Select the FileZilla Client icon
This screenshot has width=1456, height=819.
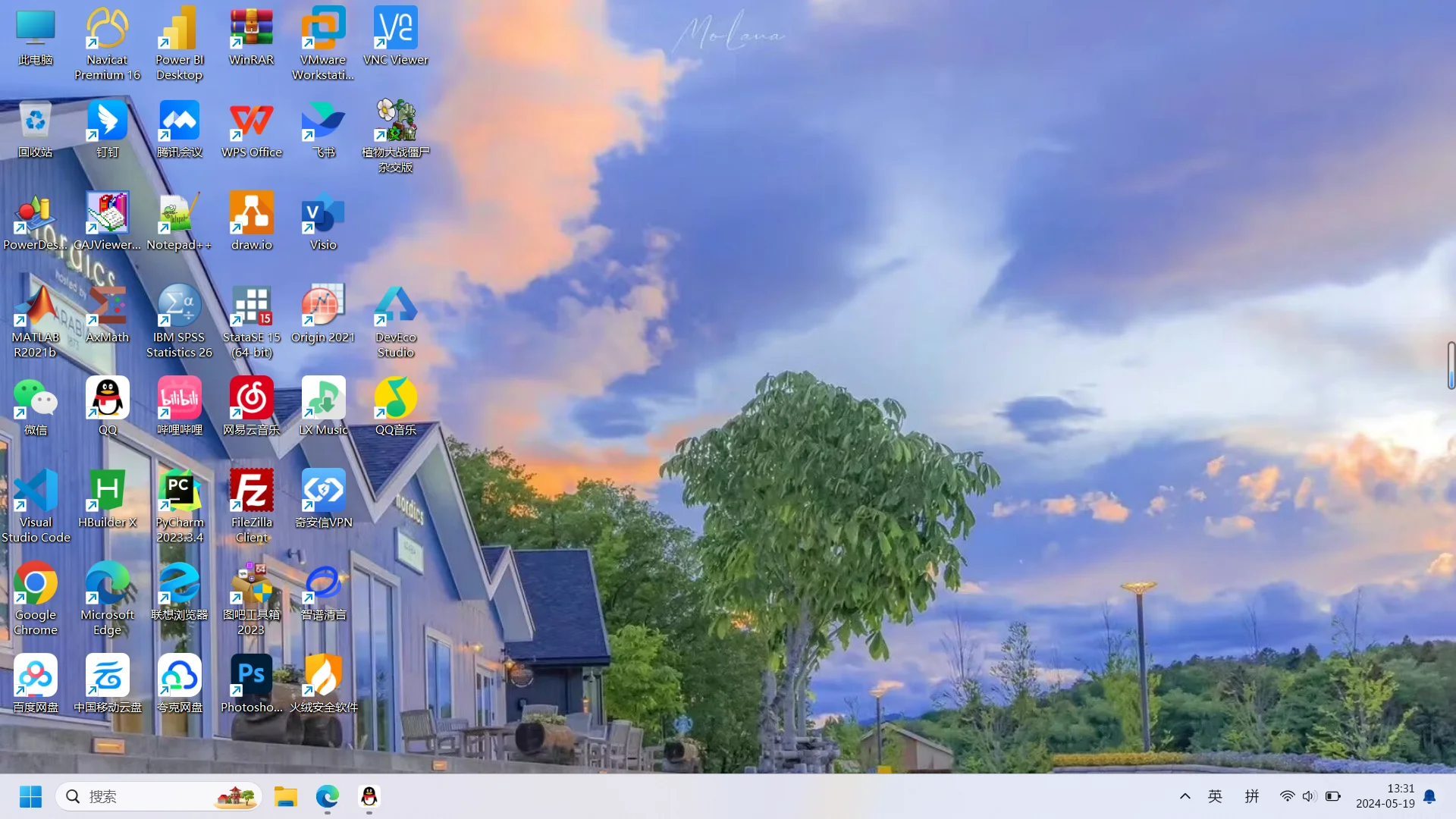(x=251, y=493)
